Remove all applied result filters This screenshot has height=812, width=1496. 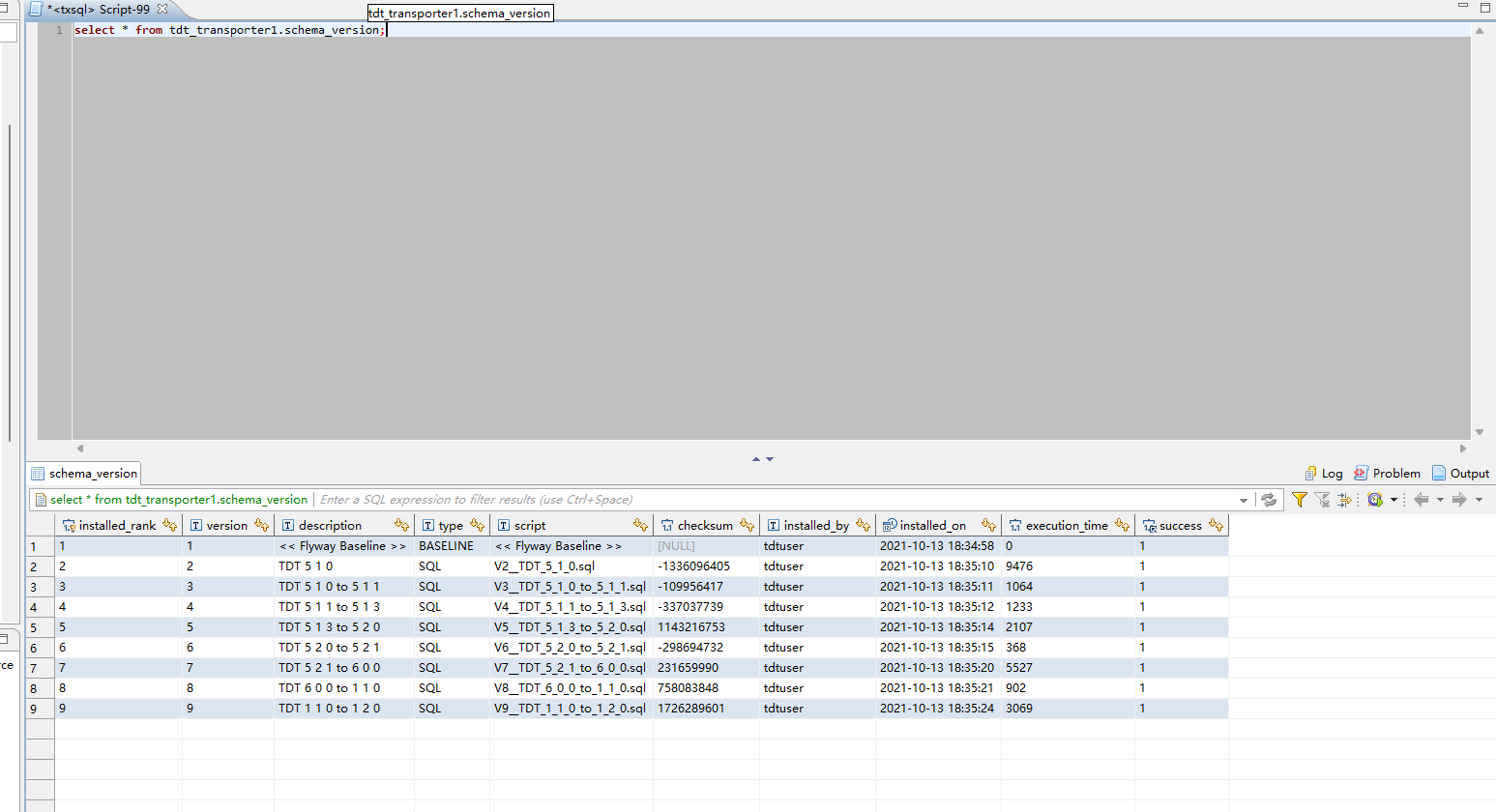[1321, 499]
